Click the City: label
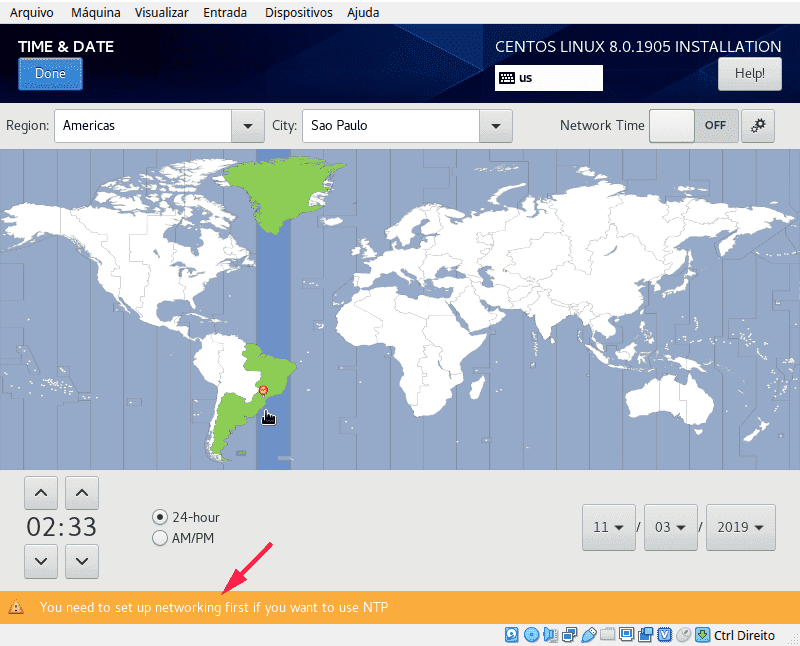The height and width of the screenshot is (646, 800). click(x=284, y=126)
